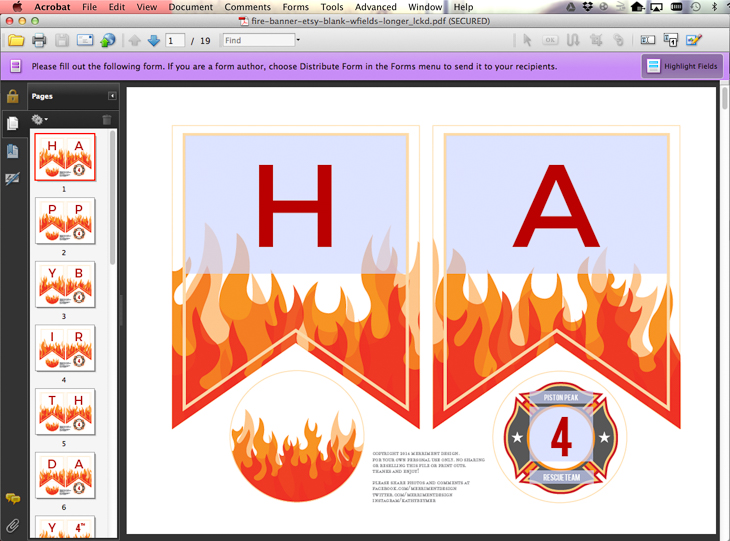This screenshot has height=541, width=730.
Task: Select page 2 thumbnail with P P
Action: click(x=65, y=221)
